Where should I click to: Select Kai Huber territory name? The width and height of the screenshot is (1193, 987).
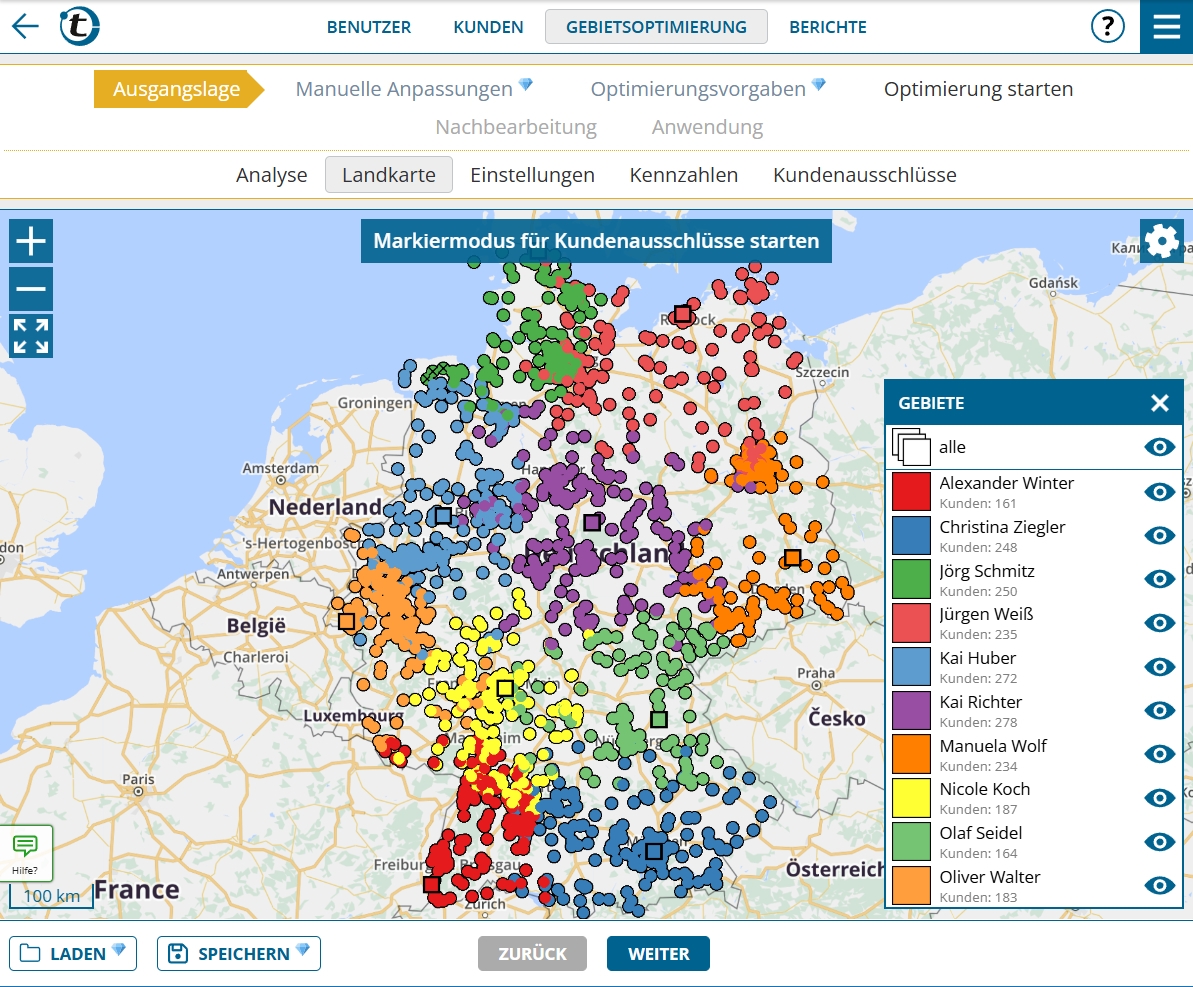[x=978, y=657]
